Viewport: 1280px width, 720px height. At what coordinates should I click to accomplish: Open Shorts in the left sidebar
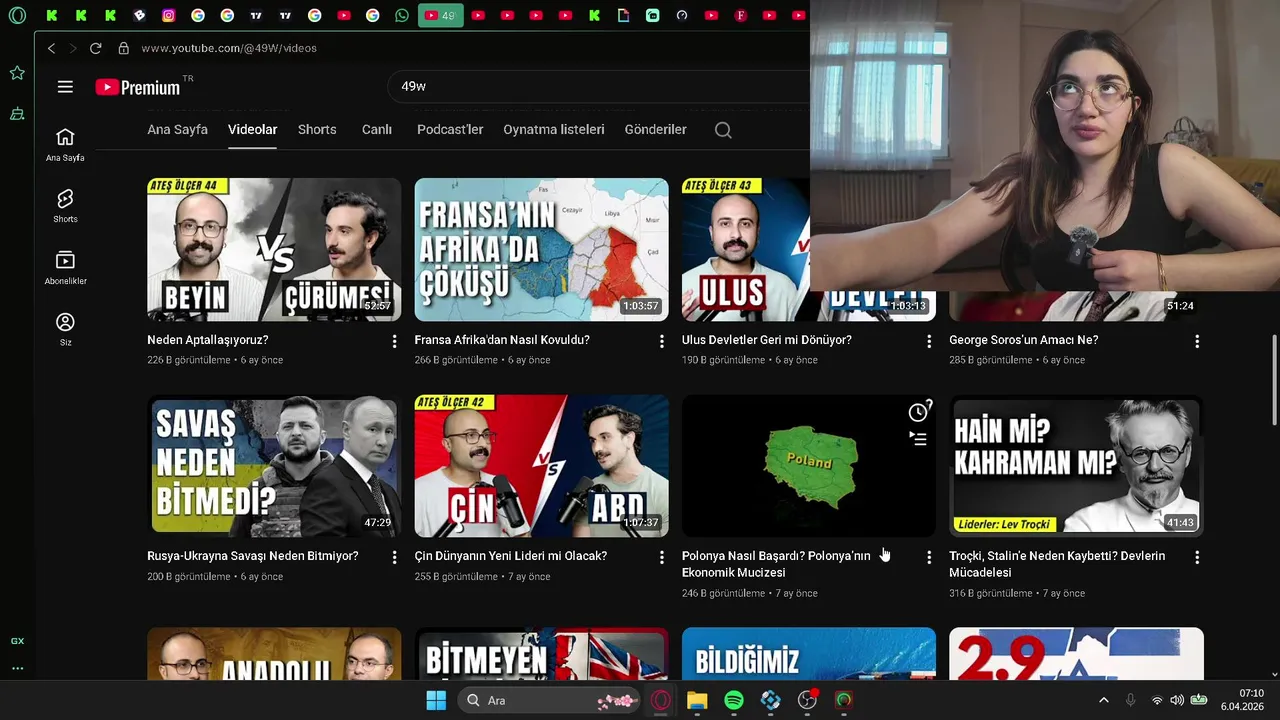tap(65, 206)
